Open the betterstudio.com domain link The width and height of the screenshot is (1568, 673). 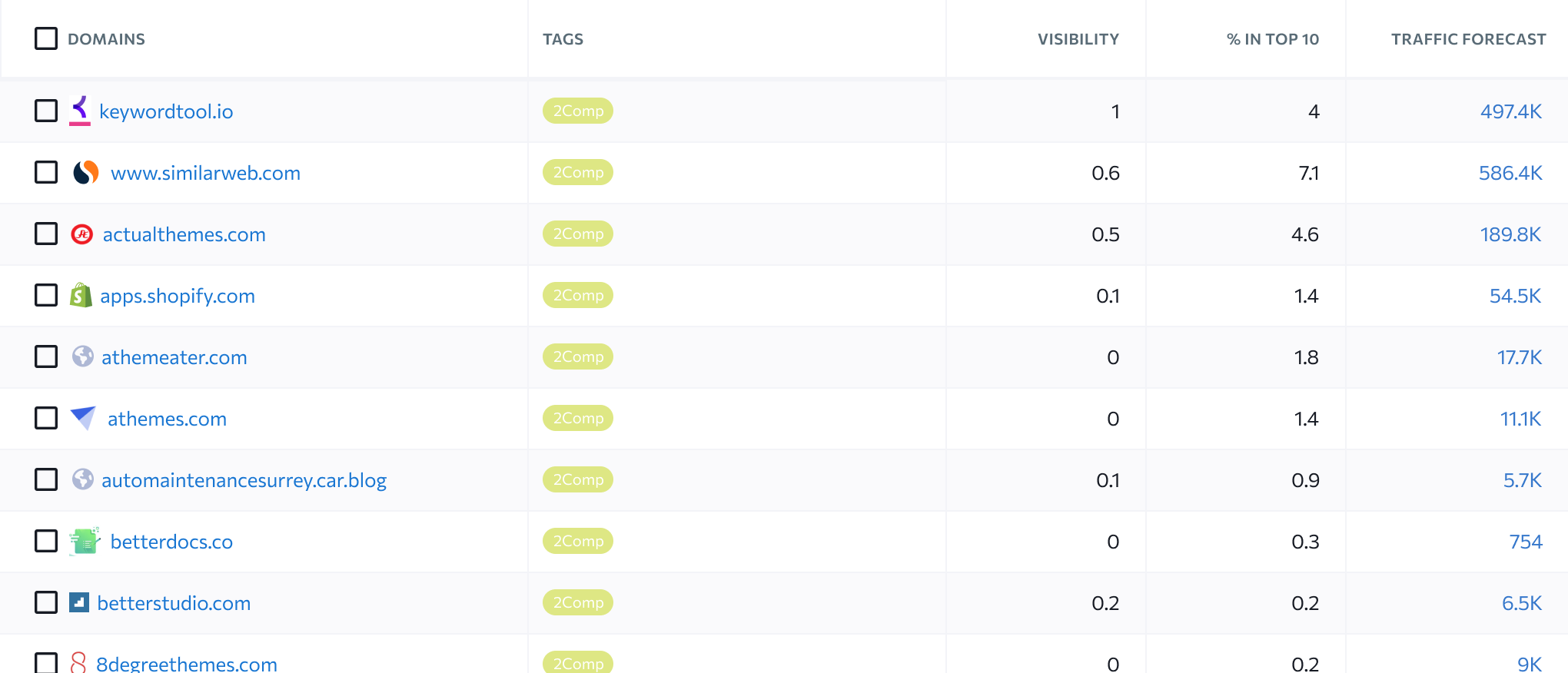click(x=174, y=603)
